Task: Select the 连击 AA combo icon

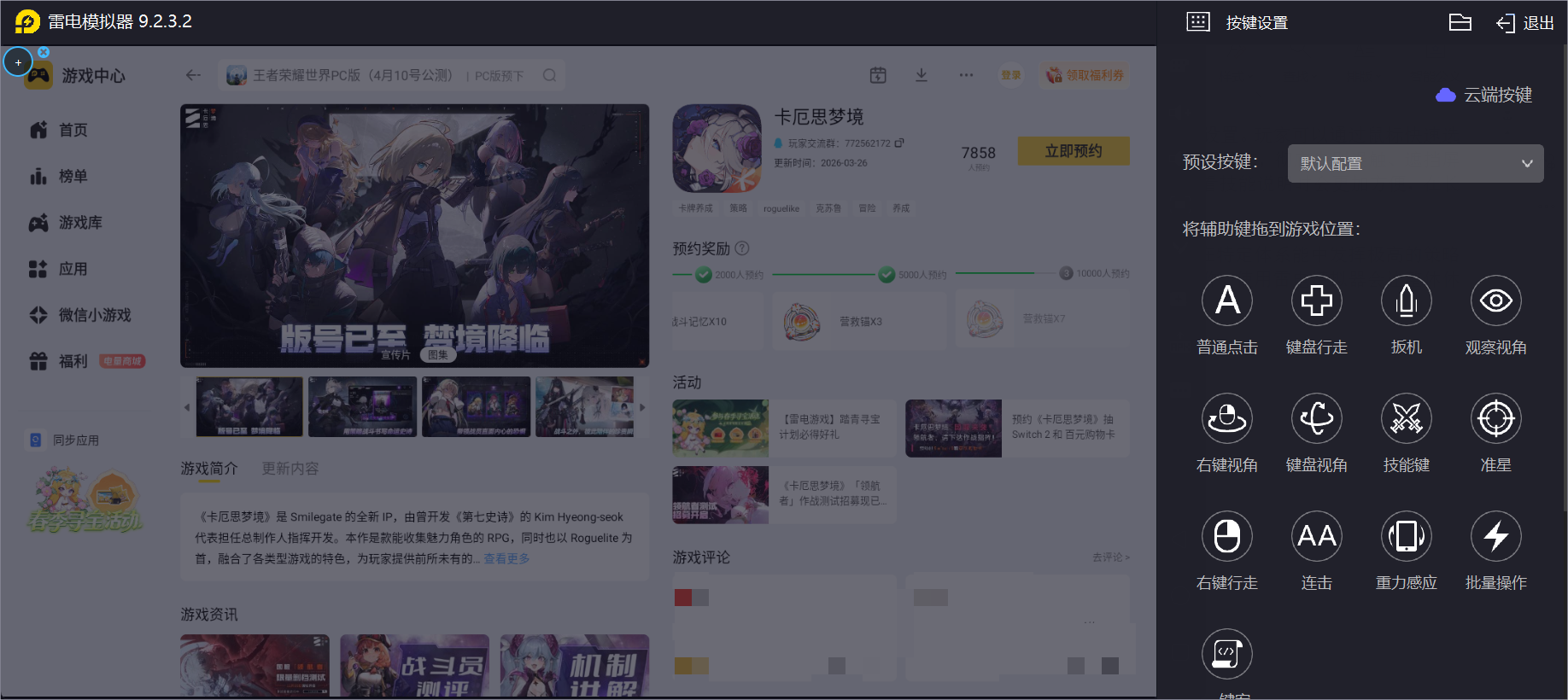Action: coord(1317,536)
